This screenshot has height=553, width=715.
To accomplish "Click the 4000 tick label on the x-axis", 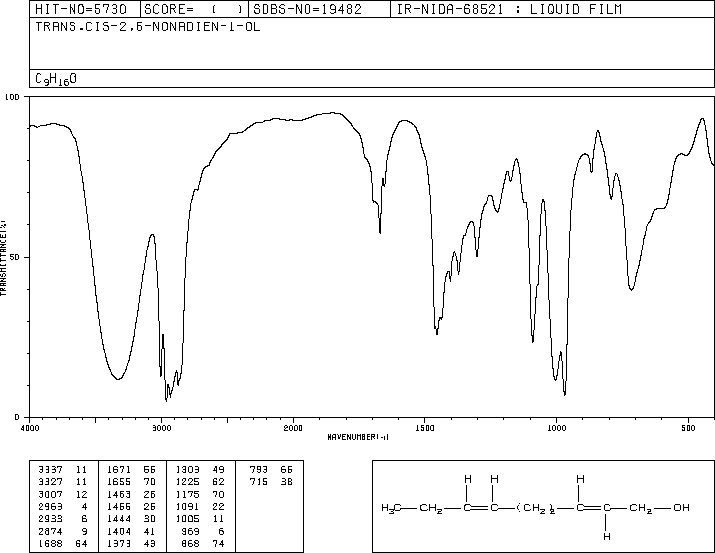I will pos(29,428).
